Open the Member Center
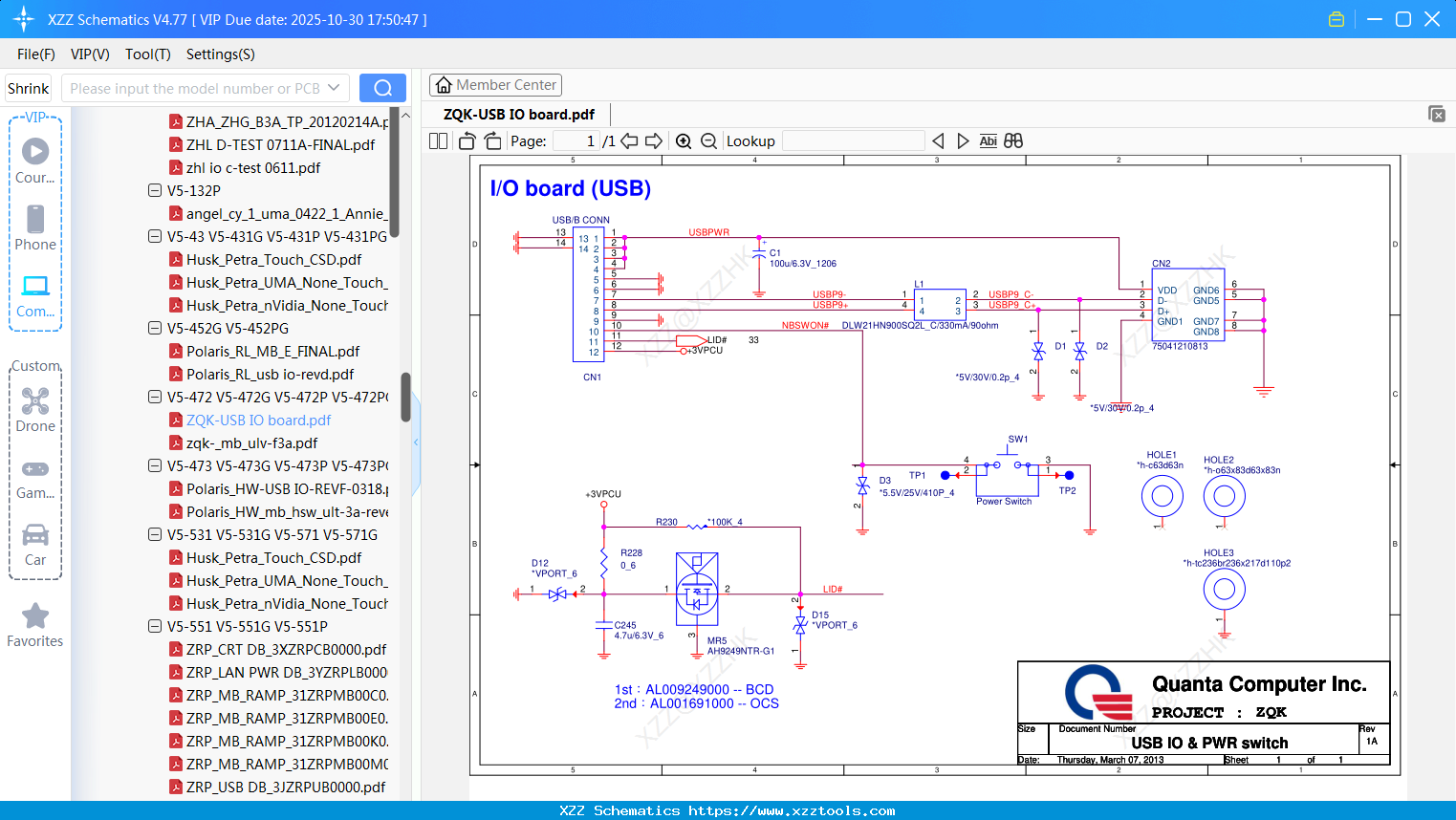Viewport: 1456px width, 820px height. tap(495, 85)
